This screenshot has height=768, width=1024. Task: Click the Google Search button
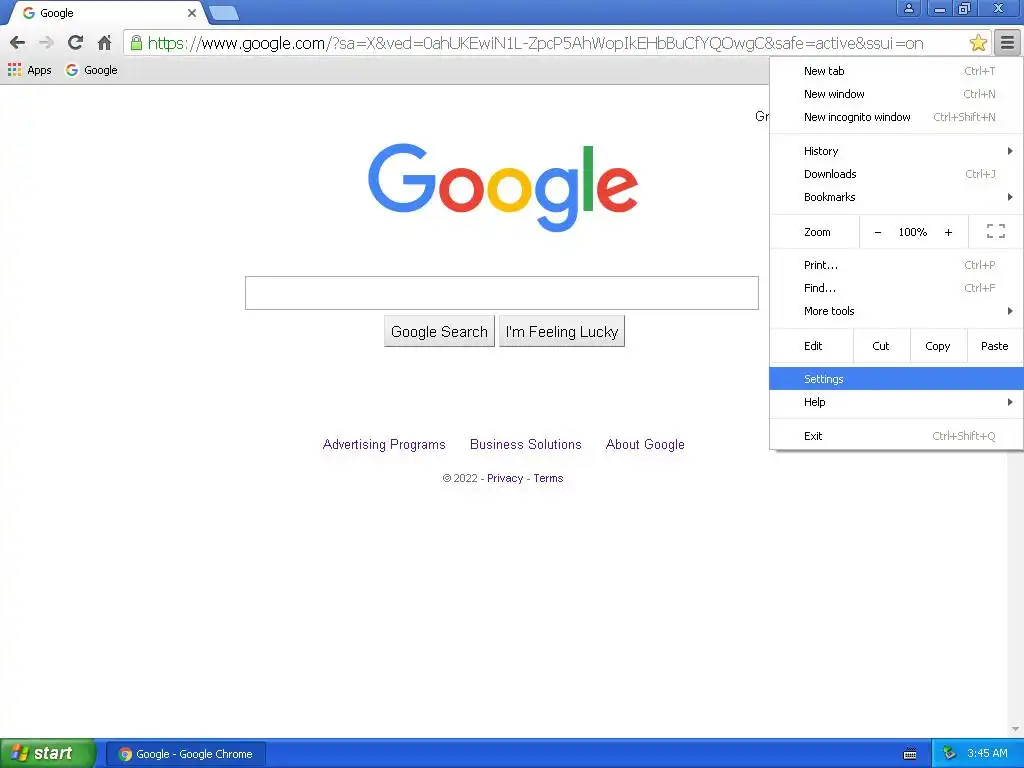pos(439,331)
